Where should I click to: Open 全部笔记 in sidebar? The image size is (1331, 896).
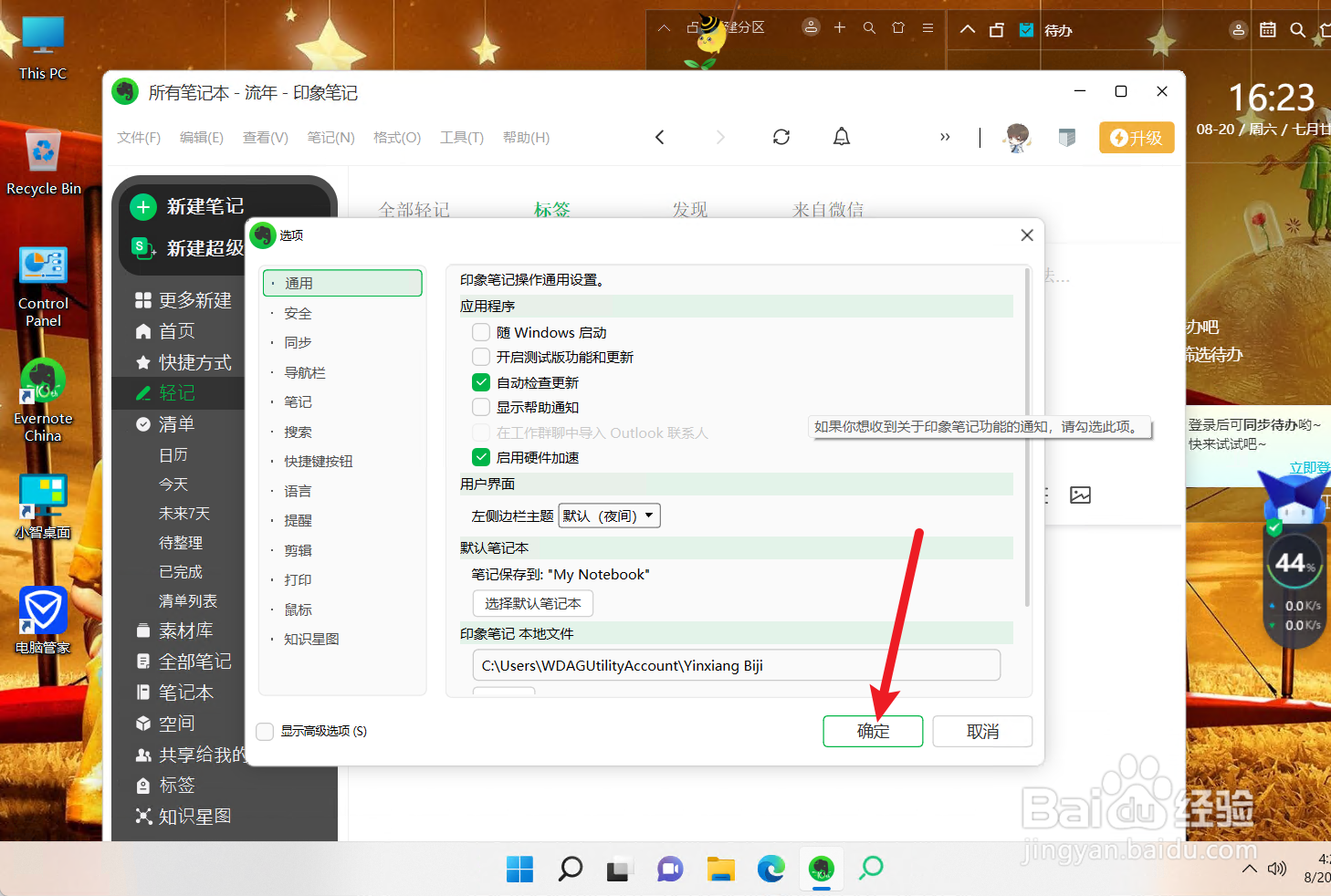(183, 662)
